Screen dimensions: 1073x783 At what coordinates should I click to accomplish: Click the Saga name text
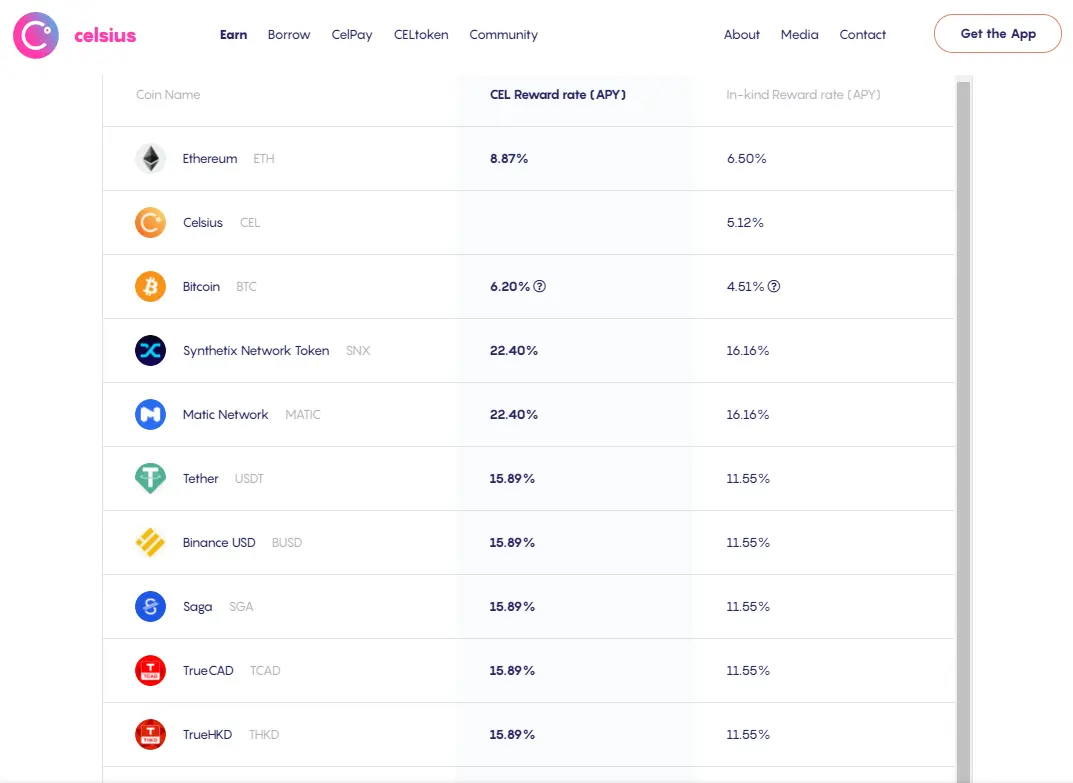(197, 607)
